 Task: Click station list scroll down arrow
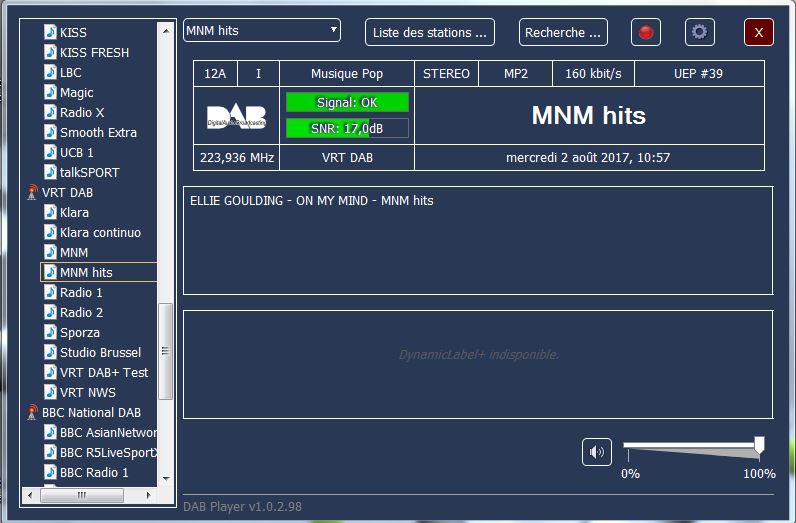[166, 479]
